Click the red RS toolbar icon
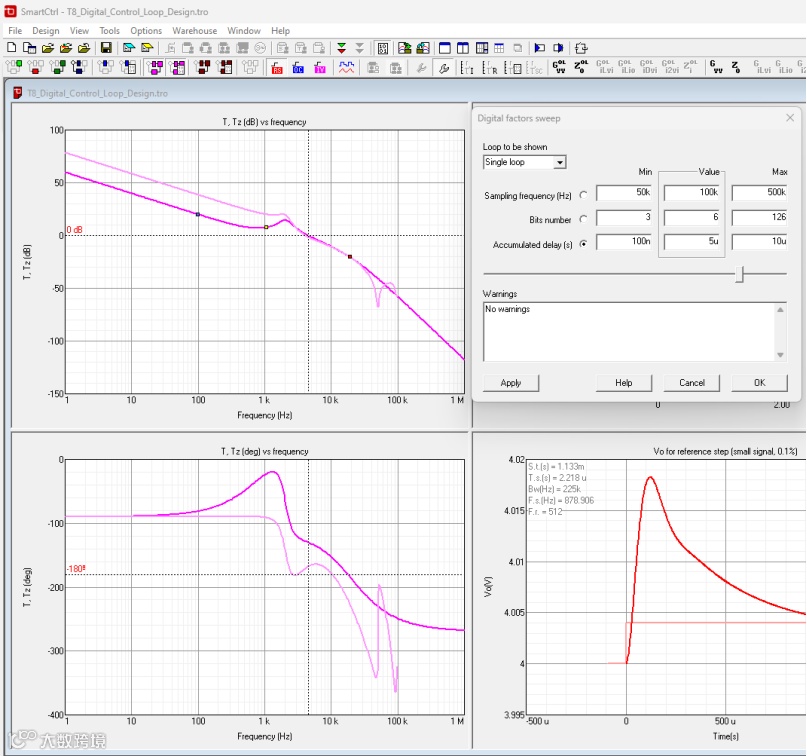This screenshot has width=807, height=756. 277,68
